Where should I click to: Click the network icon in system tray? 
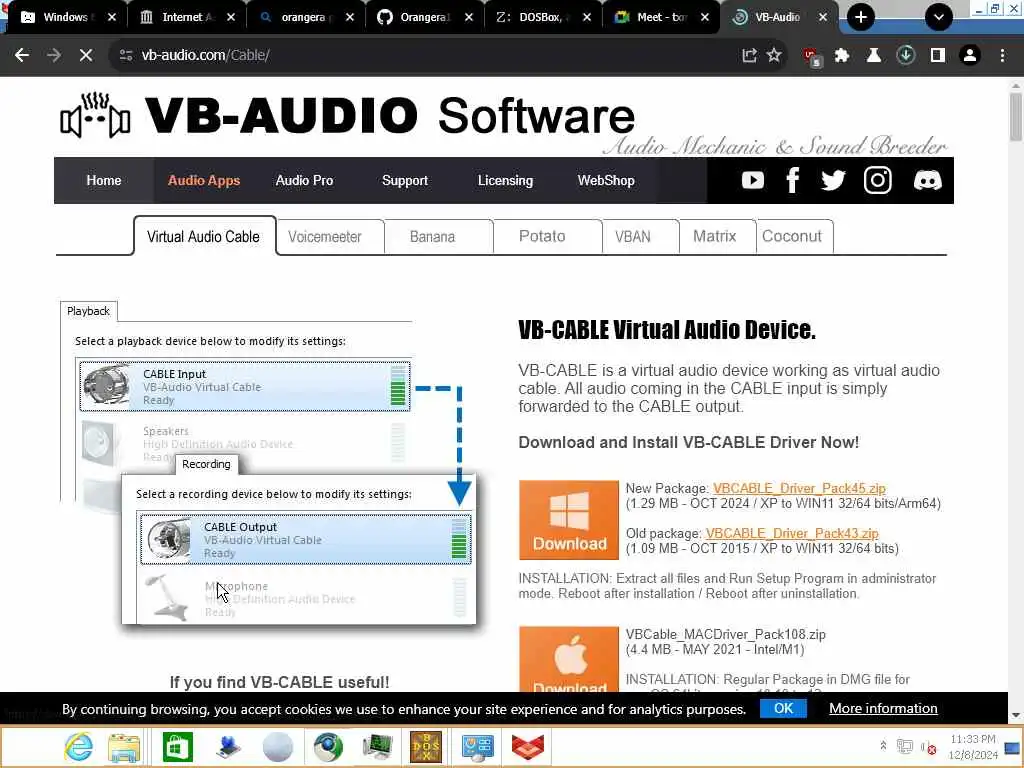click(x=904, y=746)
